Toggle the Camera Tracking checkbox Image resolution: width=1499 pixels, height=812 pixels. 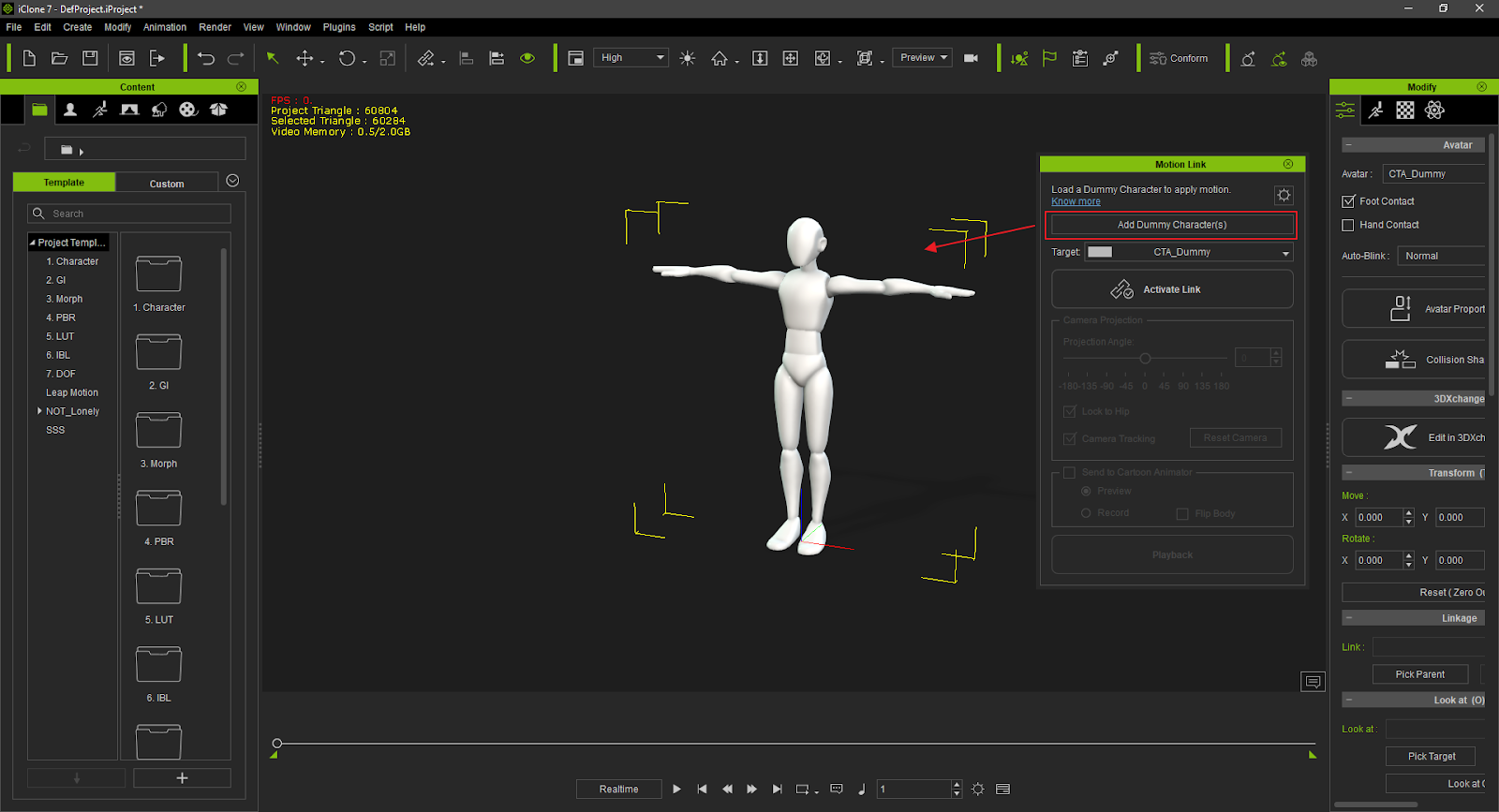coord(1069,438)
